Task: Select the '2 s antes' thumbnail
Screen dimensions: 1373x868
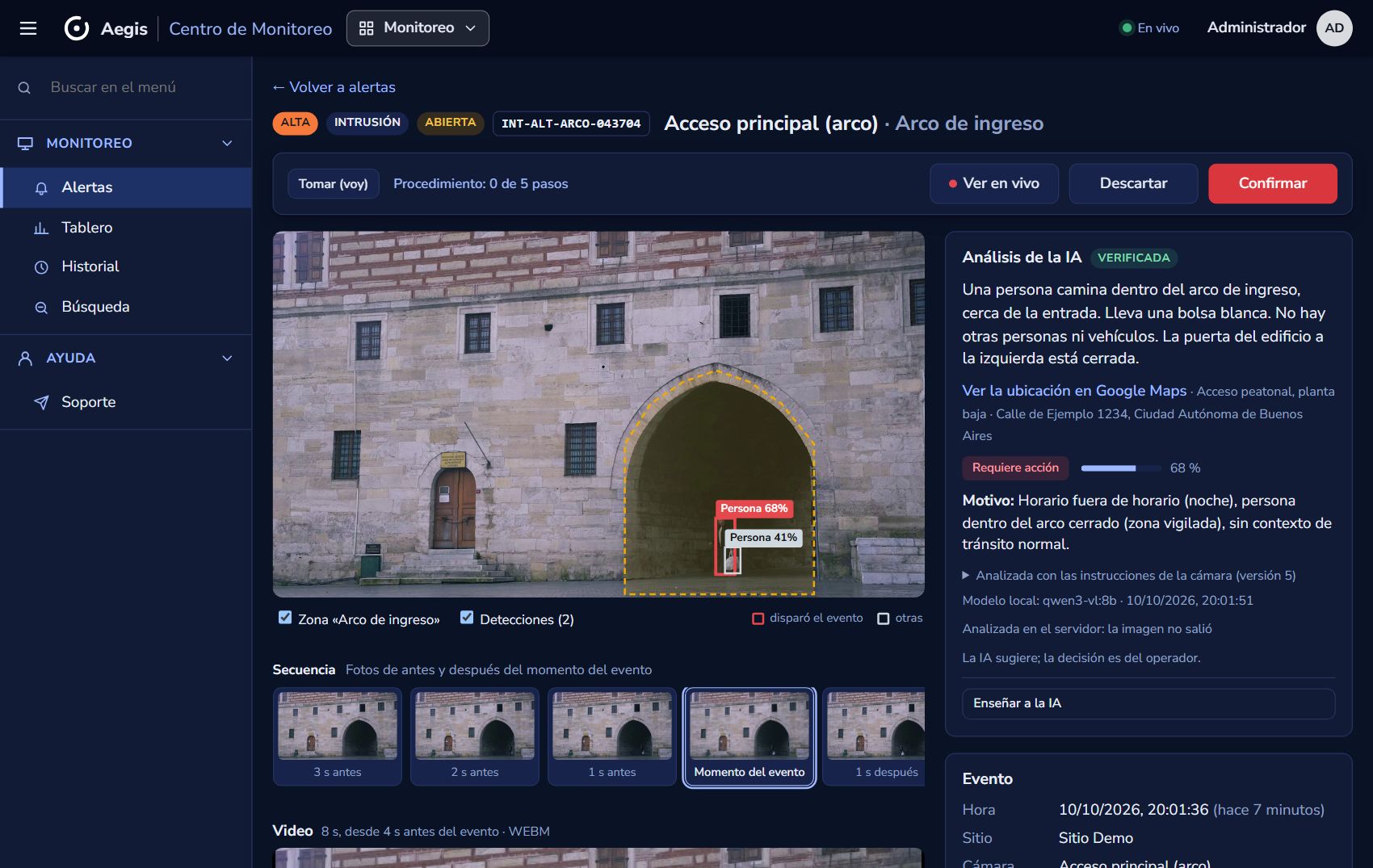Action: pos(475,736)
